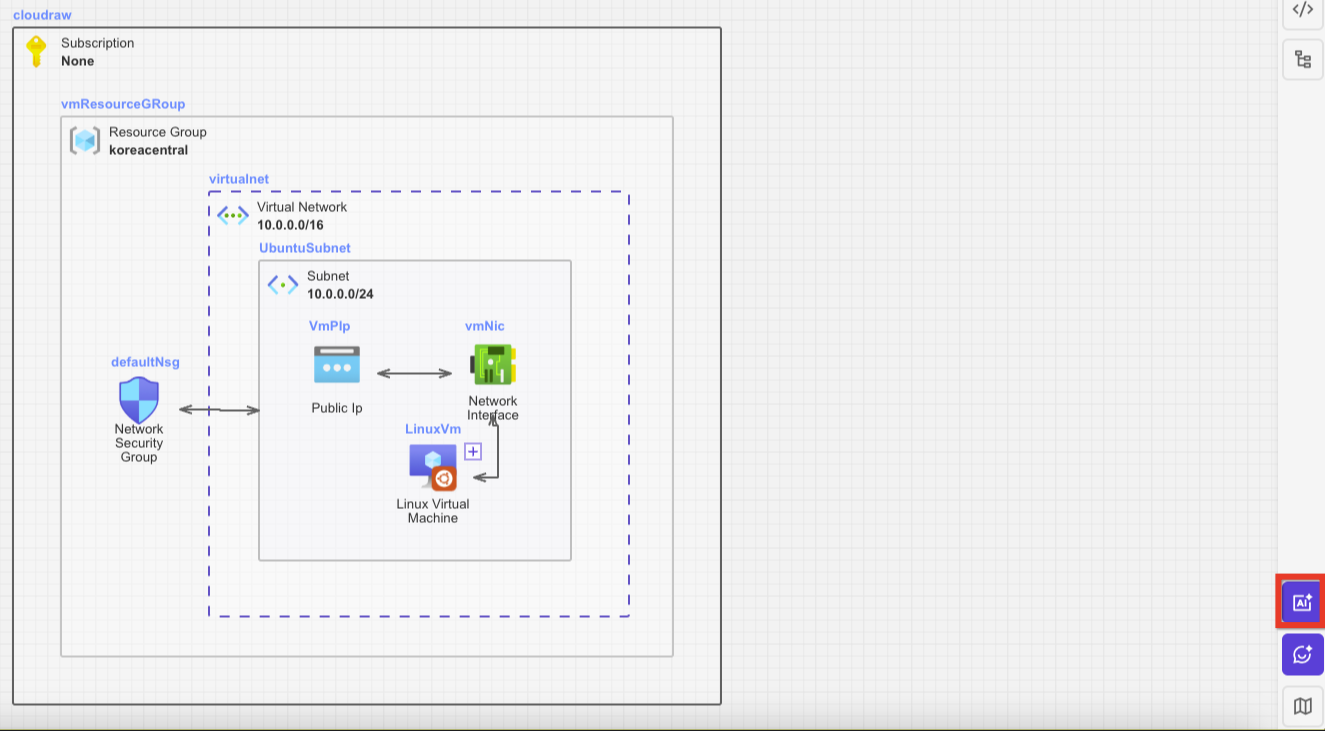Select the connector from defaultNsg to subnet

click(x=219, y=410)
